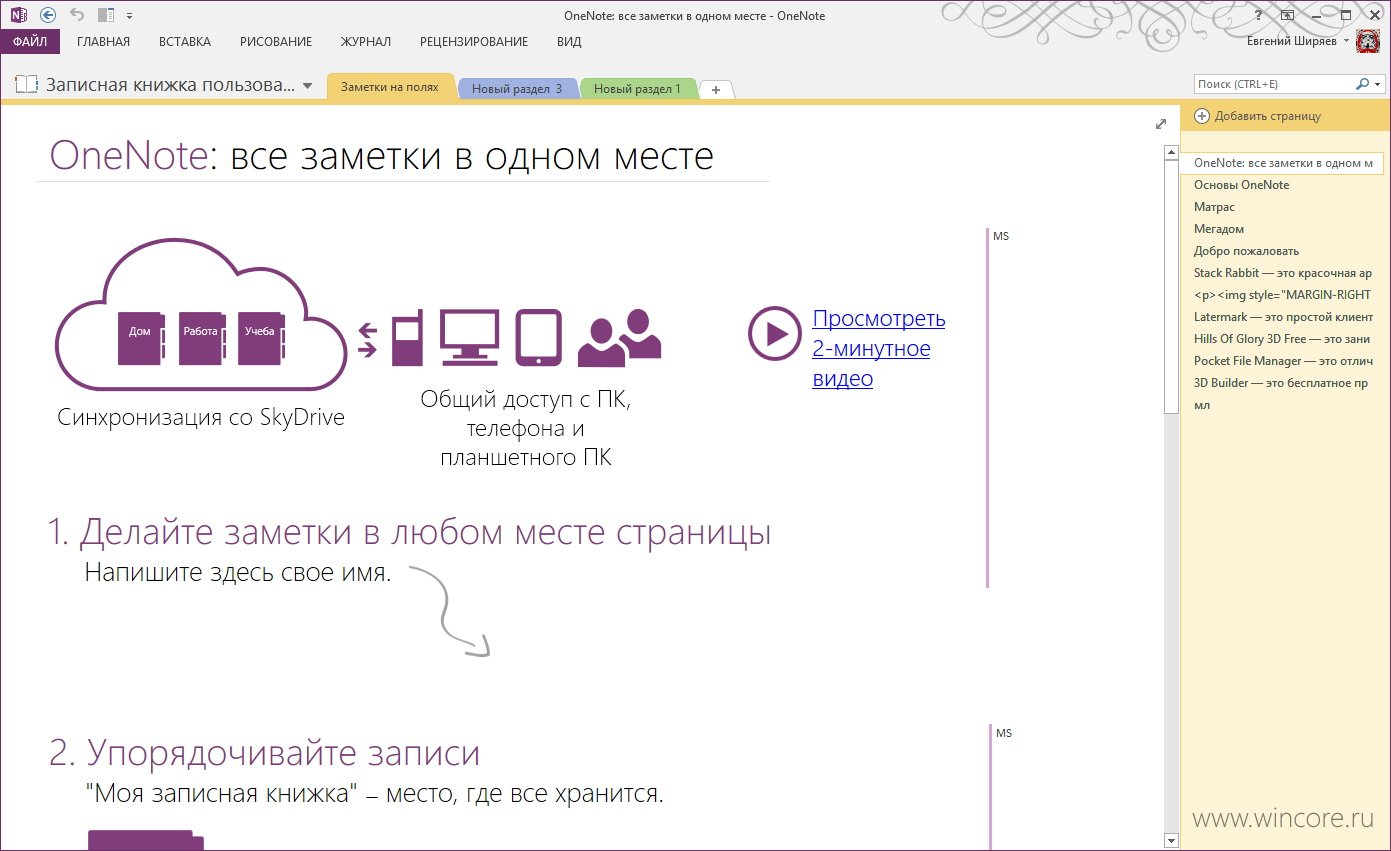Click the OneNote application logo icon

pyautogui.click(x=18, y=15)
